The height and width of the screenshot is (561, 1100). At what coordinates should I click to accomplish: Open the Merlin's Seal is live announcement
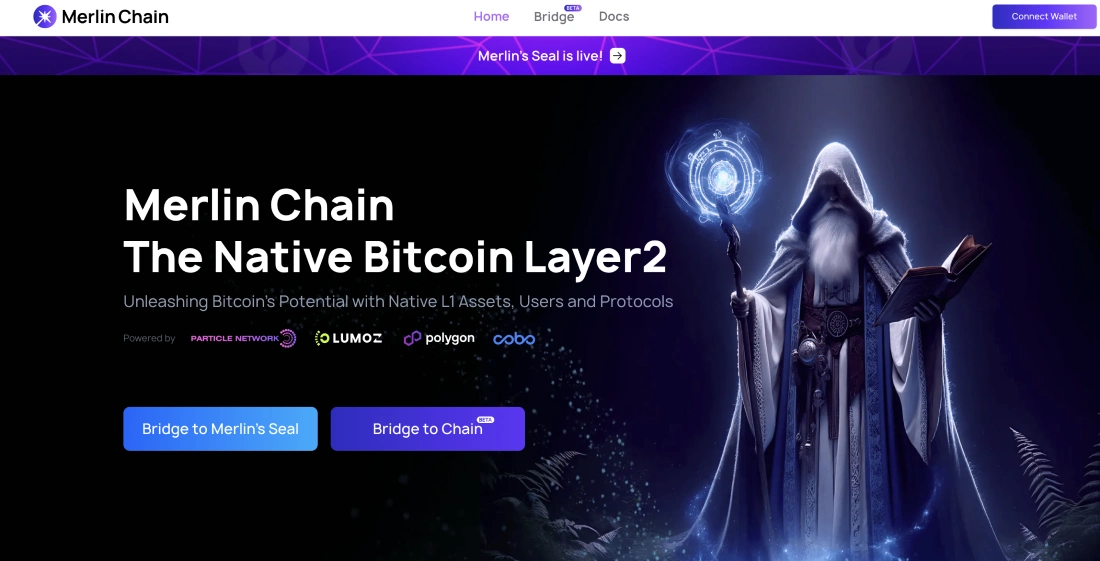[x=540, y=56]
